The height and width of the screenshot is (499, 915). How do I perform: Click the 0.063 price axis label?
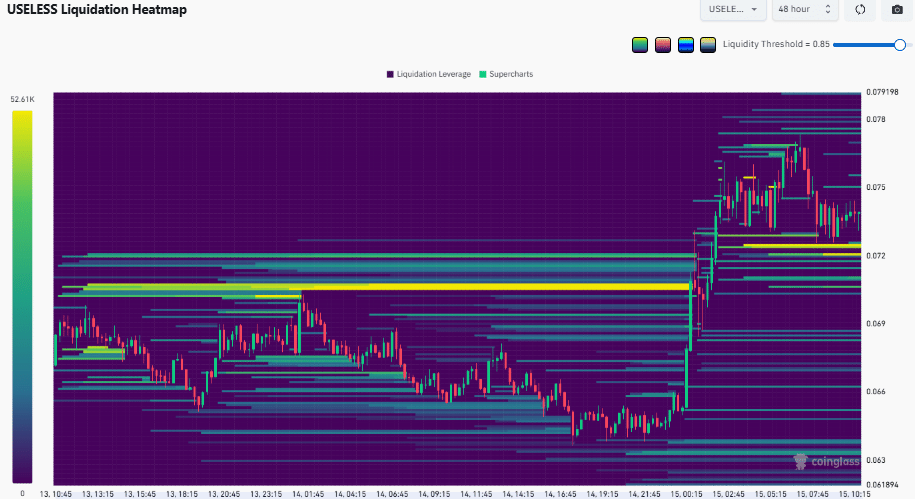pyautogui.click(x=876, y=460)
